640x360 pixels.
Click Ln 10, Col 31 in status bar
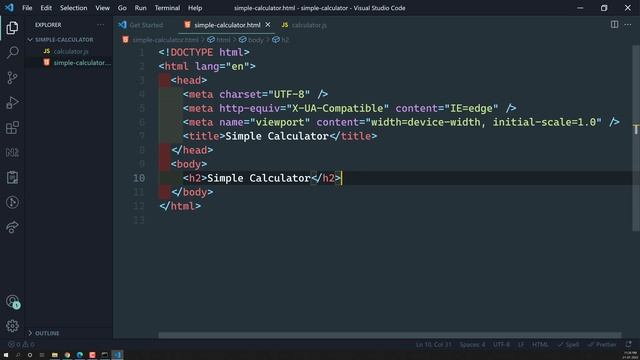click(x=433, y=344)
